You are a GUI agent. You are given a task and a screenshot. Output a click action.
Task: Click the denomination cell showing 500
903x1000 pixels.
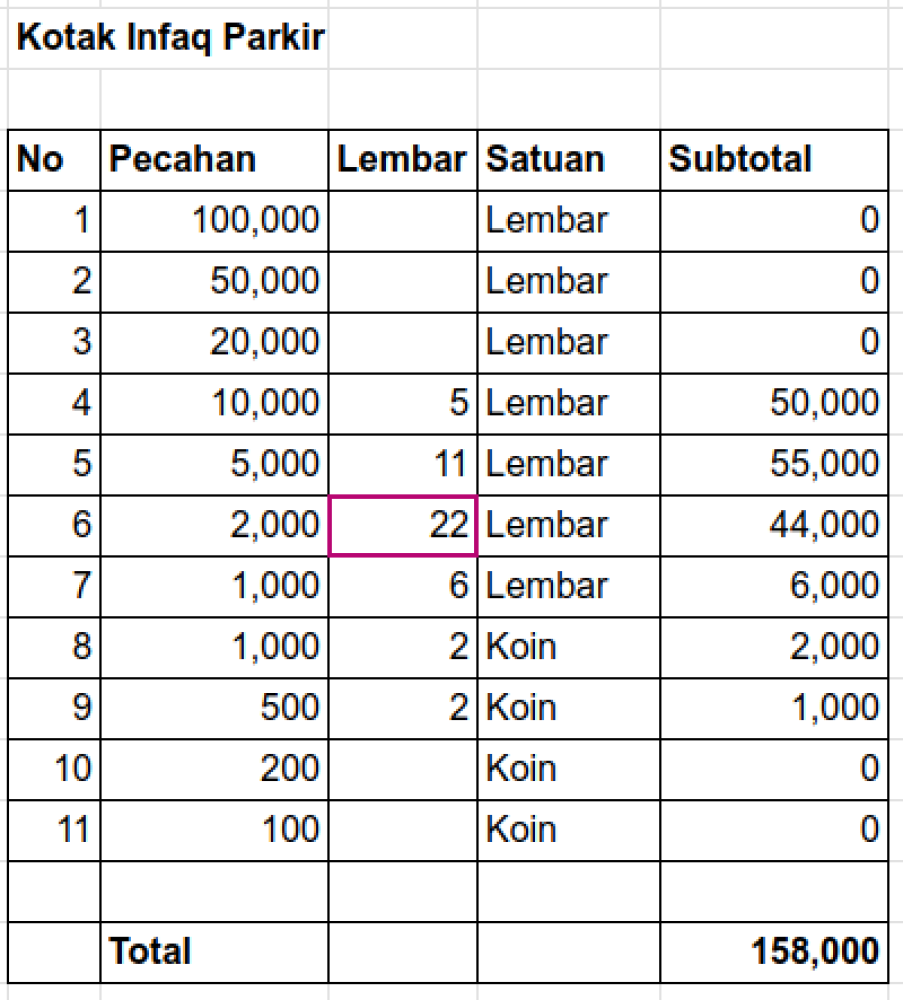coord(214,707)
